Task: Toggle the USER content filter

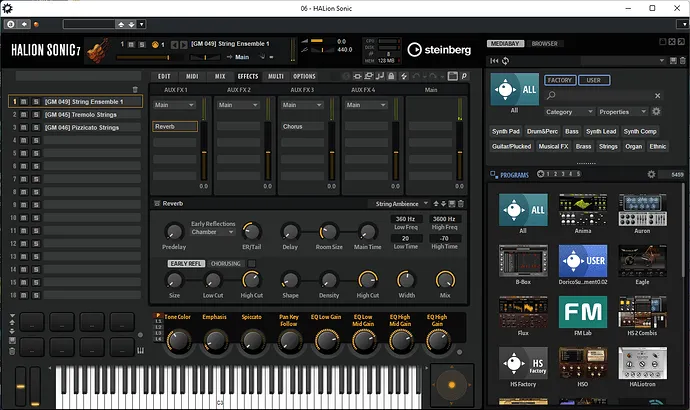Action: [x=594, y=80]
